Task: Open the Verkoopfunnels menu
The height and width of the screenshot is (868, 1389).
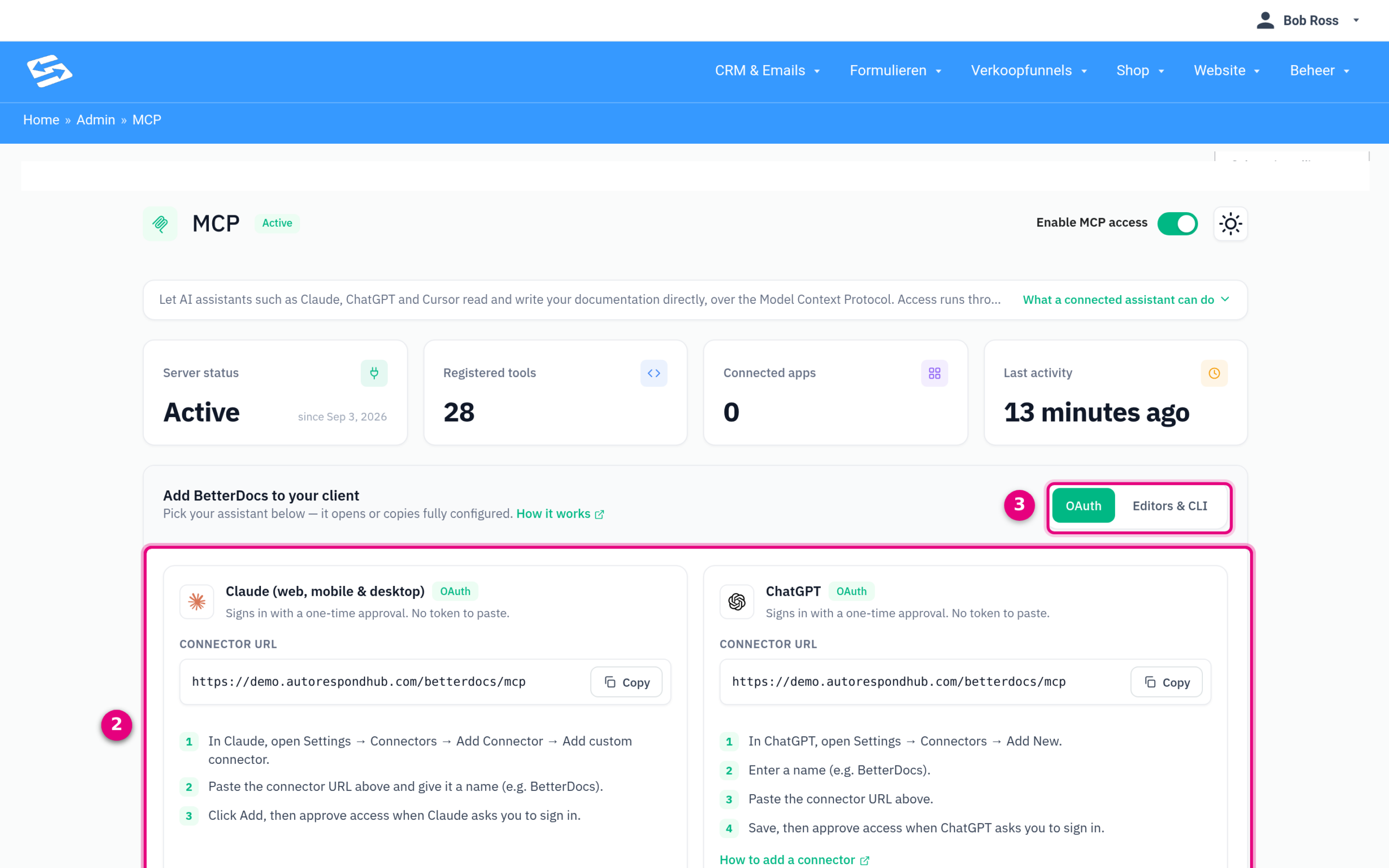Action: tap(1029, 71)
